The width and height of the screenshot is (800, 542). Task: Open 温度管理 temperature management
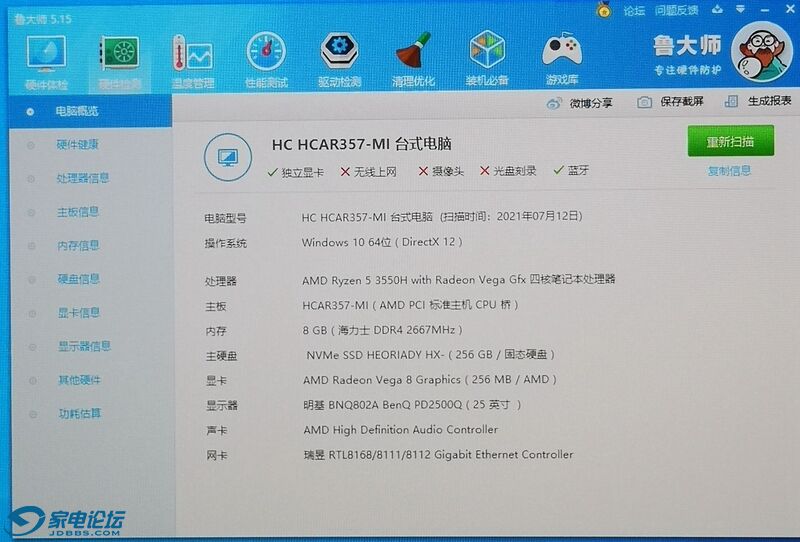[x=193, y=61]
